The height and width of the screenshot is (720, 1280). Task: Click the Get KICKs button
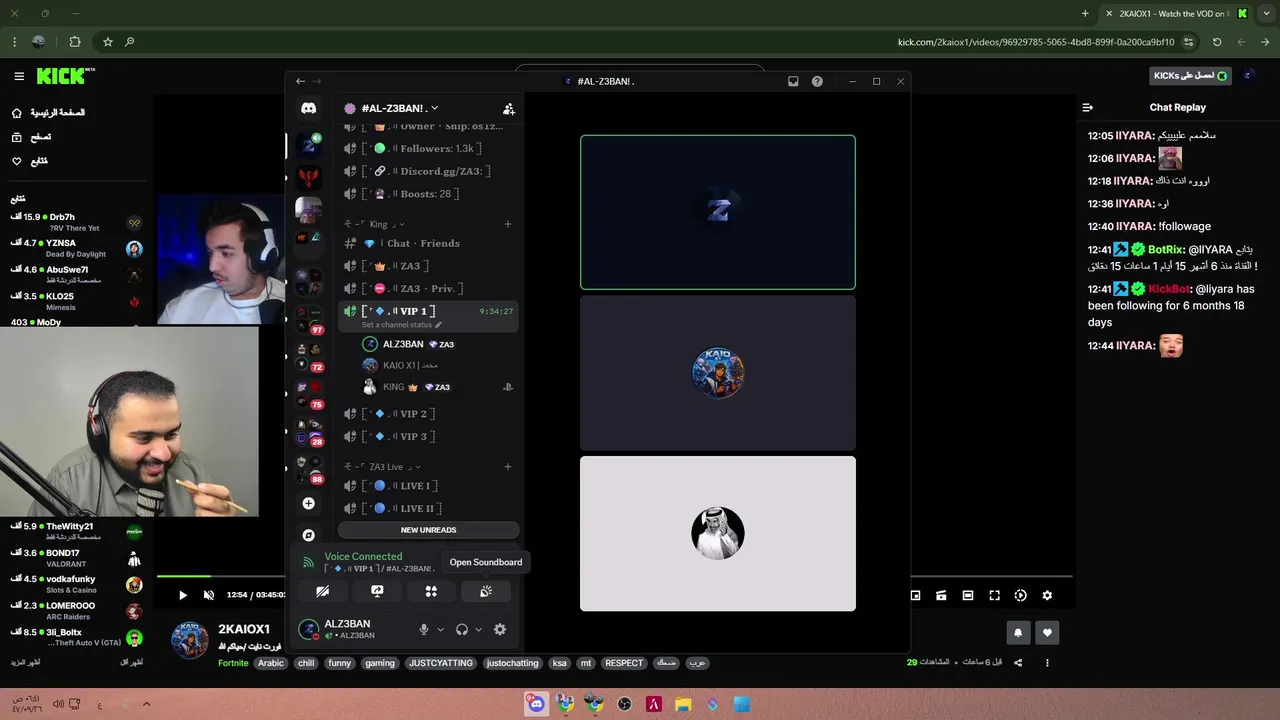(x=1190, y=76)
